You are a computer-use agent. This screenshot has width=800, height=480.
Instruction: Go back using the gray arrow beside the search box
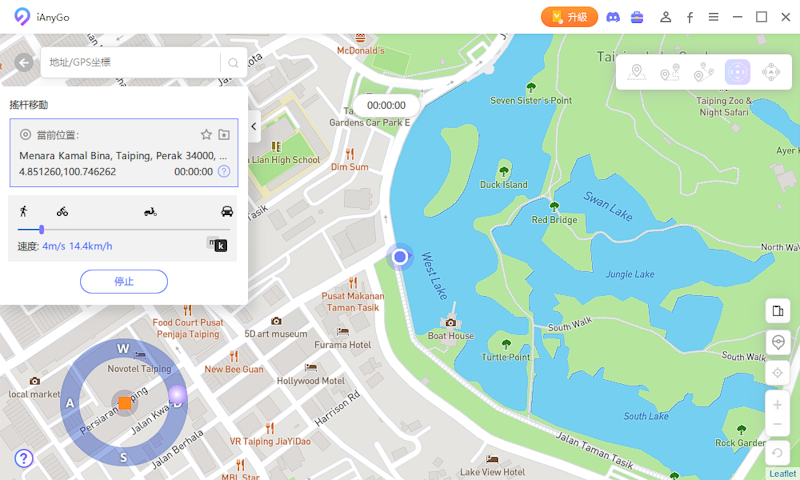coord(24,63)
